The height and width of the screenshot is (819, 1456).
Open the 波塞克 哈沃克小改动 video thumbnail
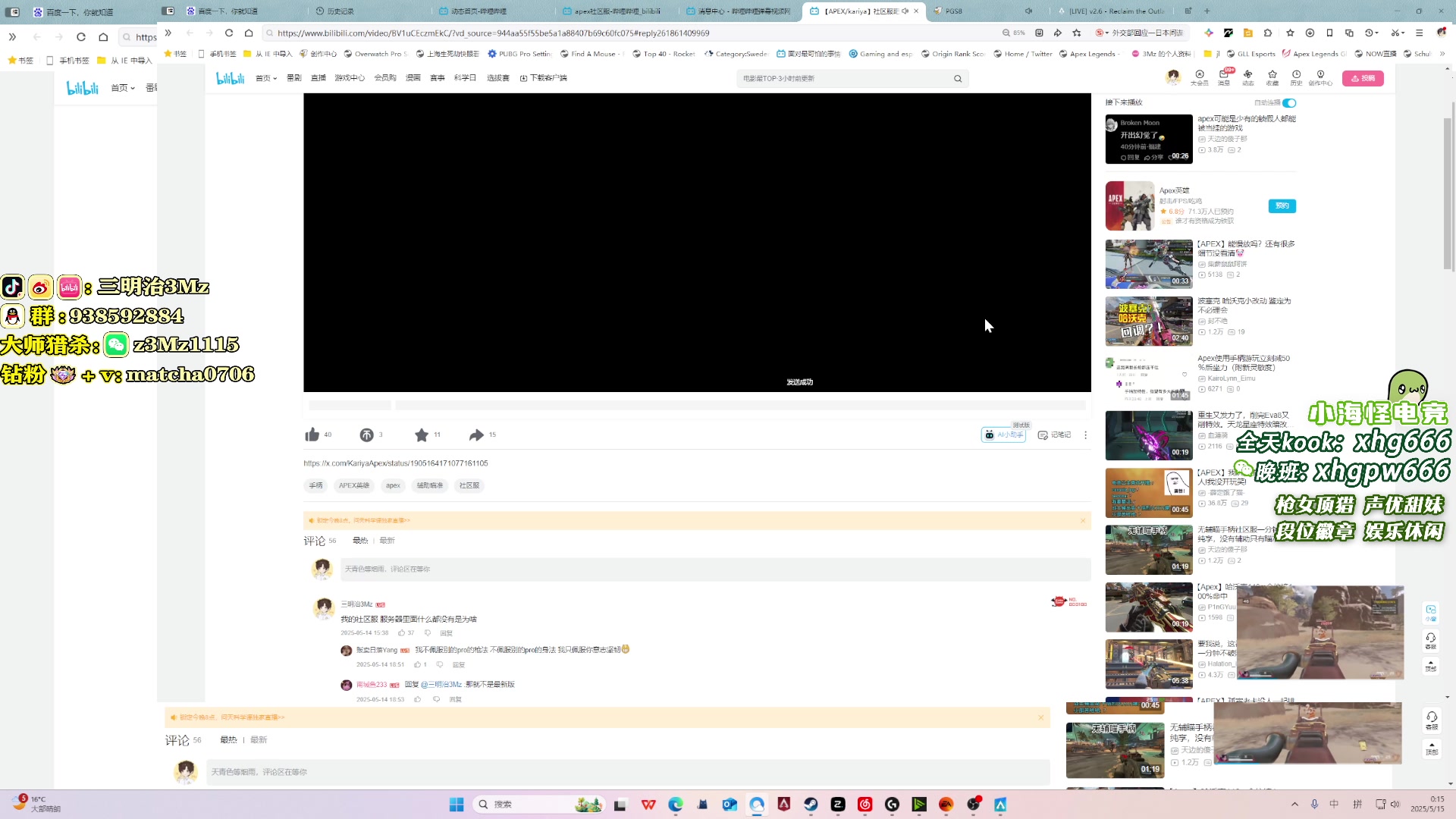coord(1149,322)
